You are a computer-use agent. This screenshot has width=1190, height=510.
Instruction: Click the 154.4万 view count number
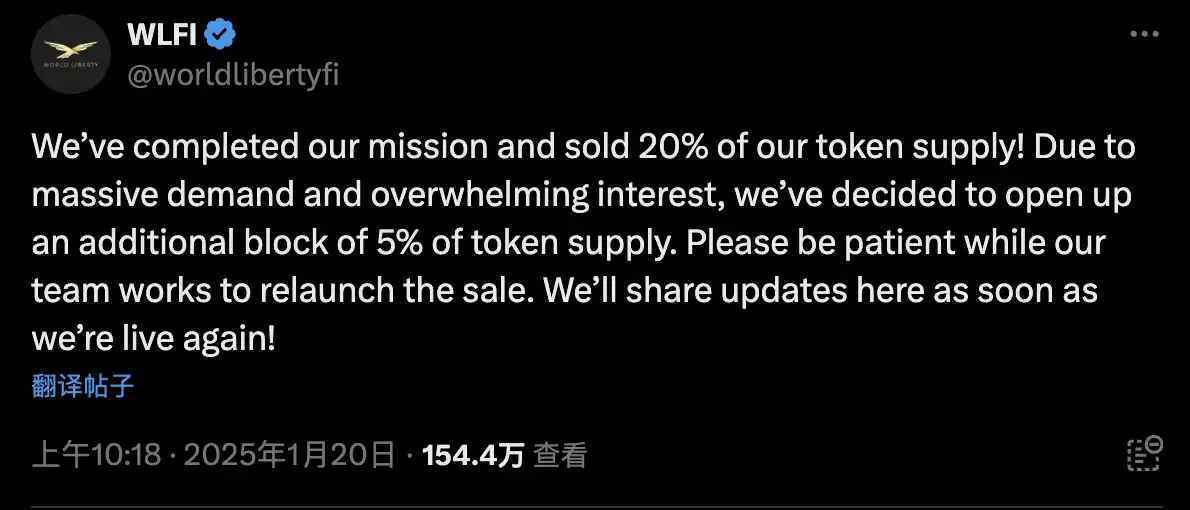[473, 456]
